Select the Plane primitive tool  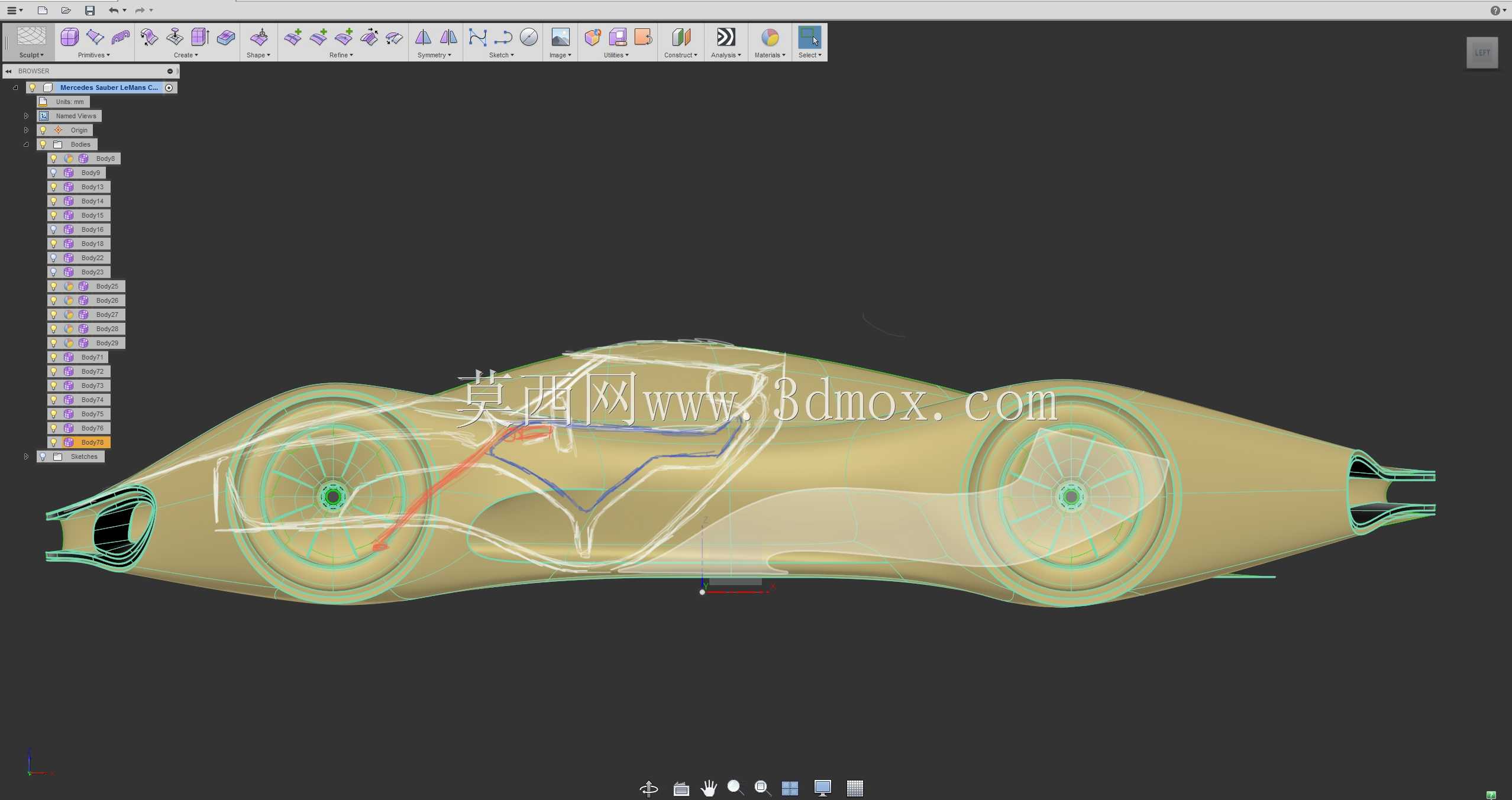[95, 37]
